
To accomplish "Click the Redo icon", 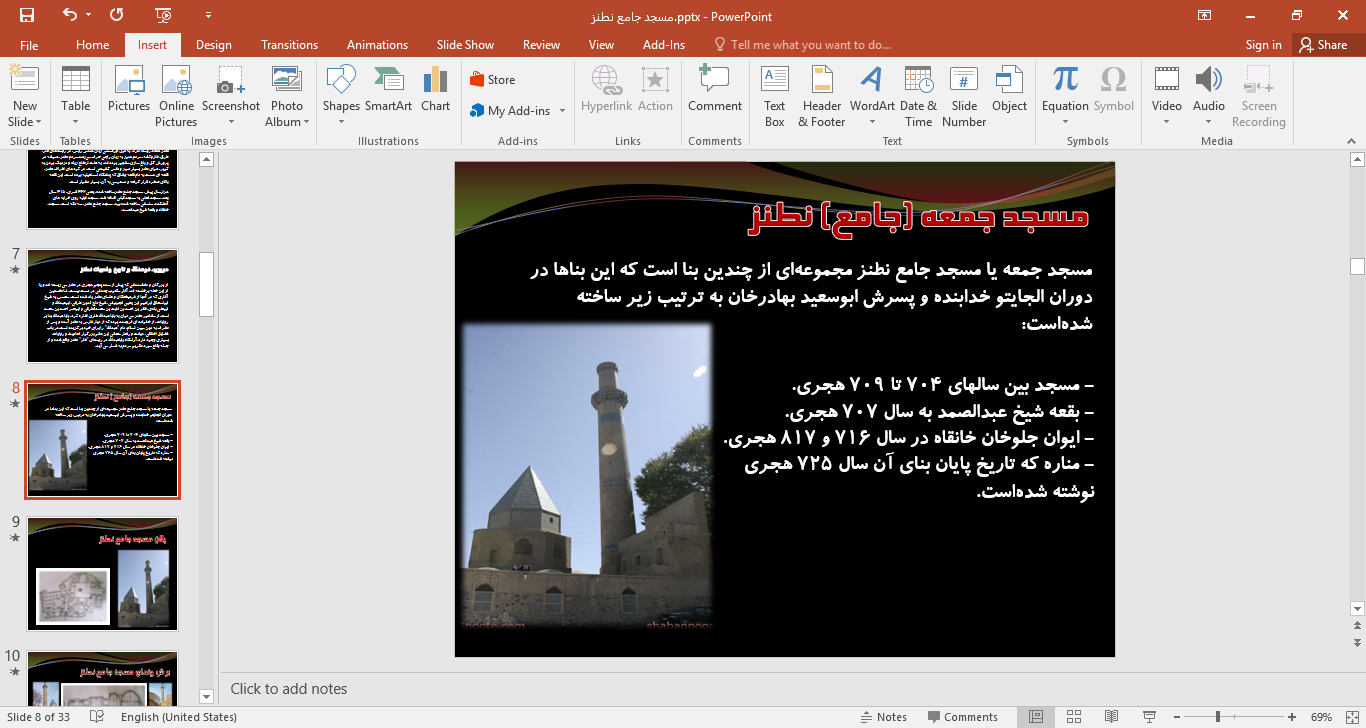I will (116, 15).
